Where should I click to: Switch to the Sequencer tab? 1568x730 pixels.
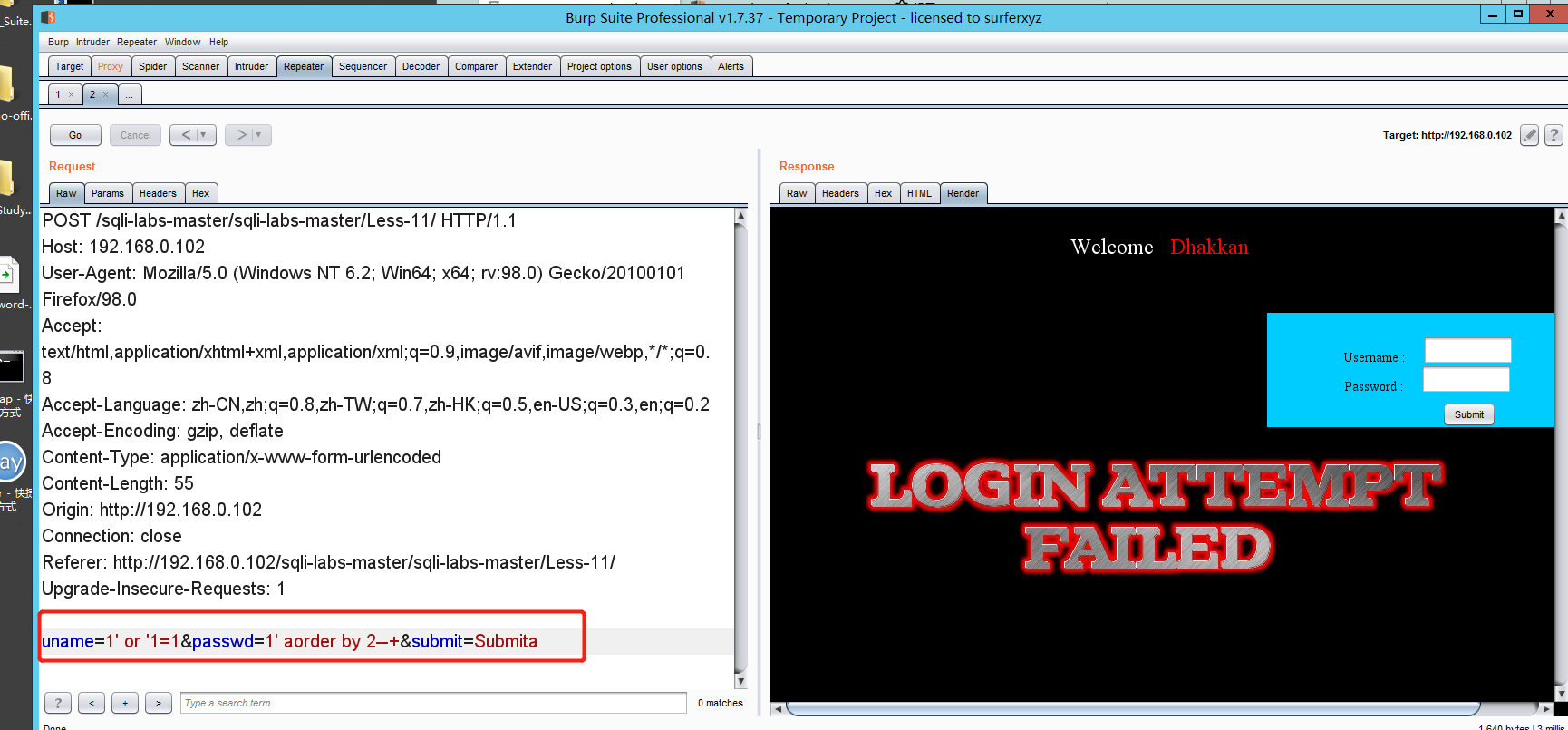point(363,66)
